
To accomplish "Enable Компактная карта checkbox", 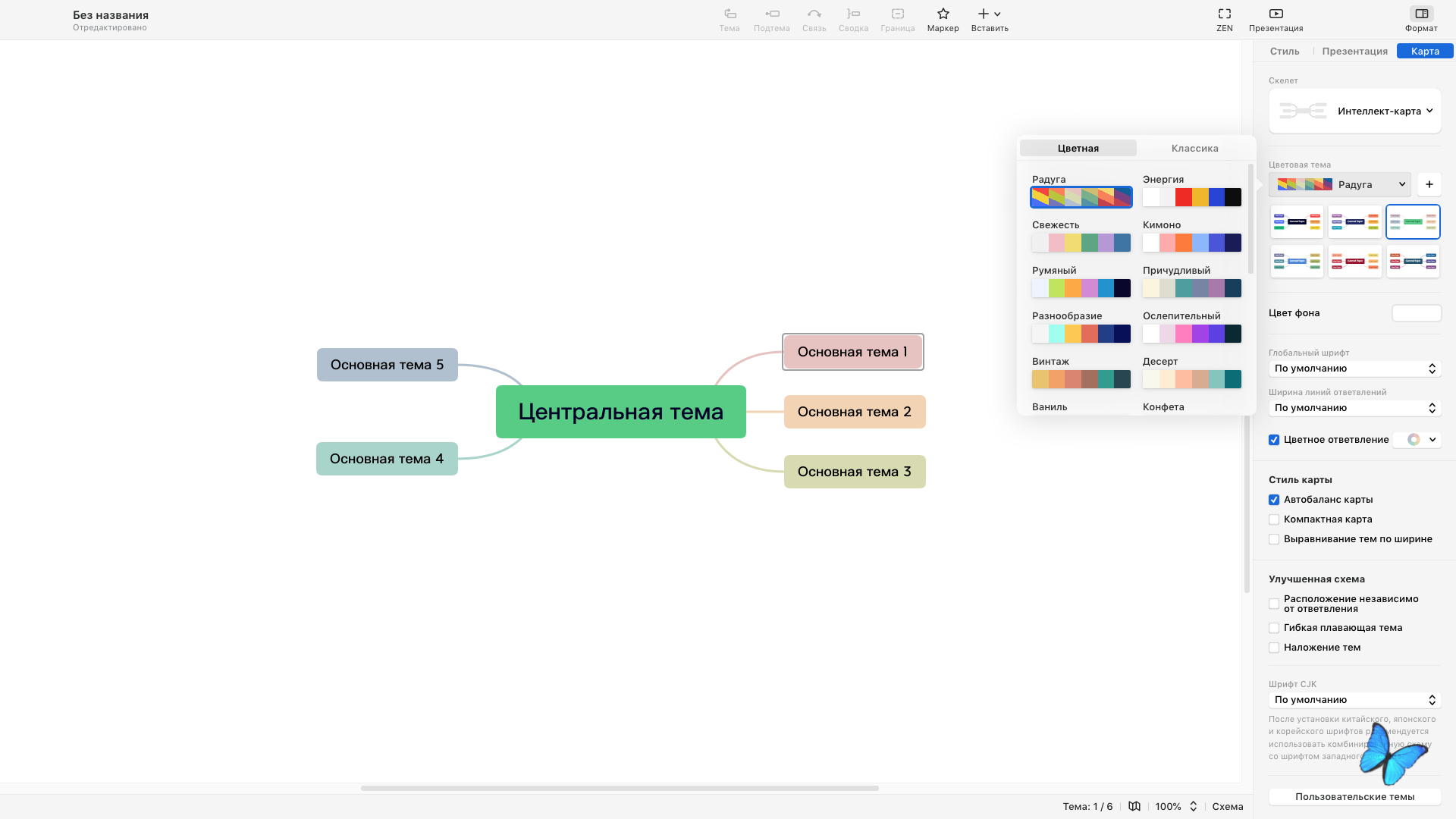I will pyautogui.click(x=1274, y=519).
